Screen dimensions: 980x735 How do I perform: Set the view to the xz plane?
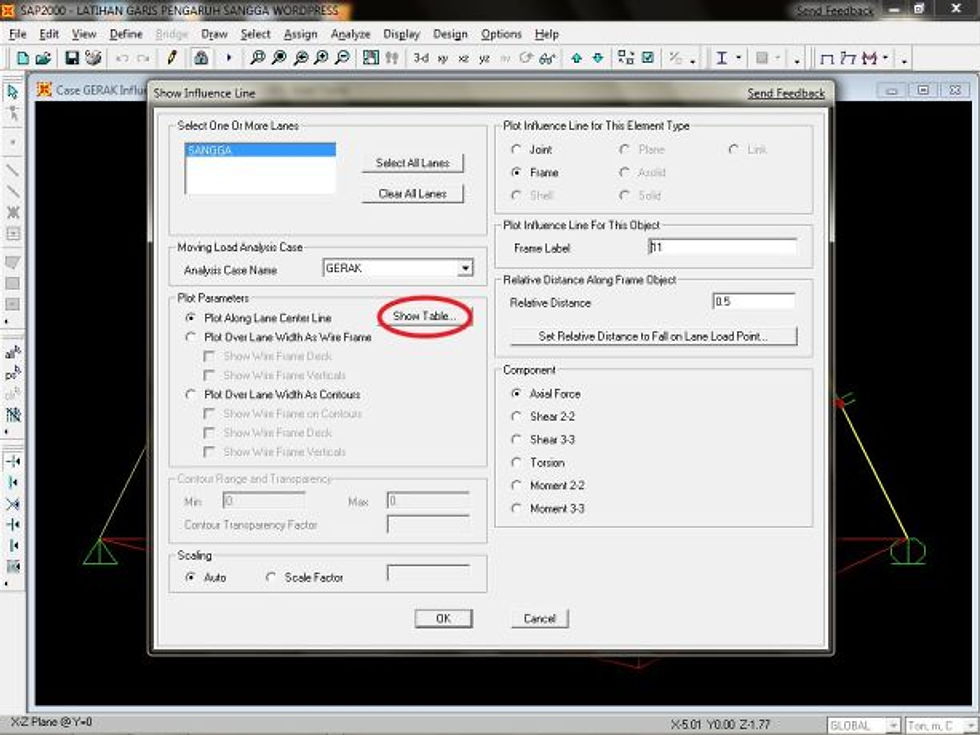point(463,59)
